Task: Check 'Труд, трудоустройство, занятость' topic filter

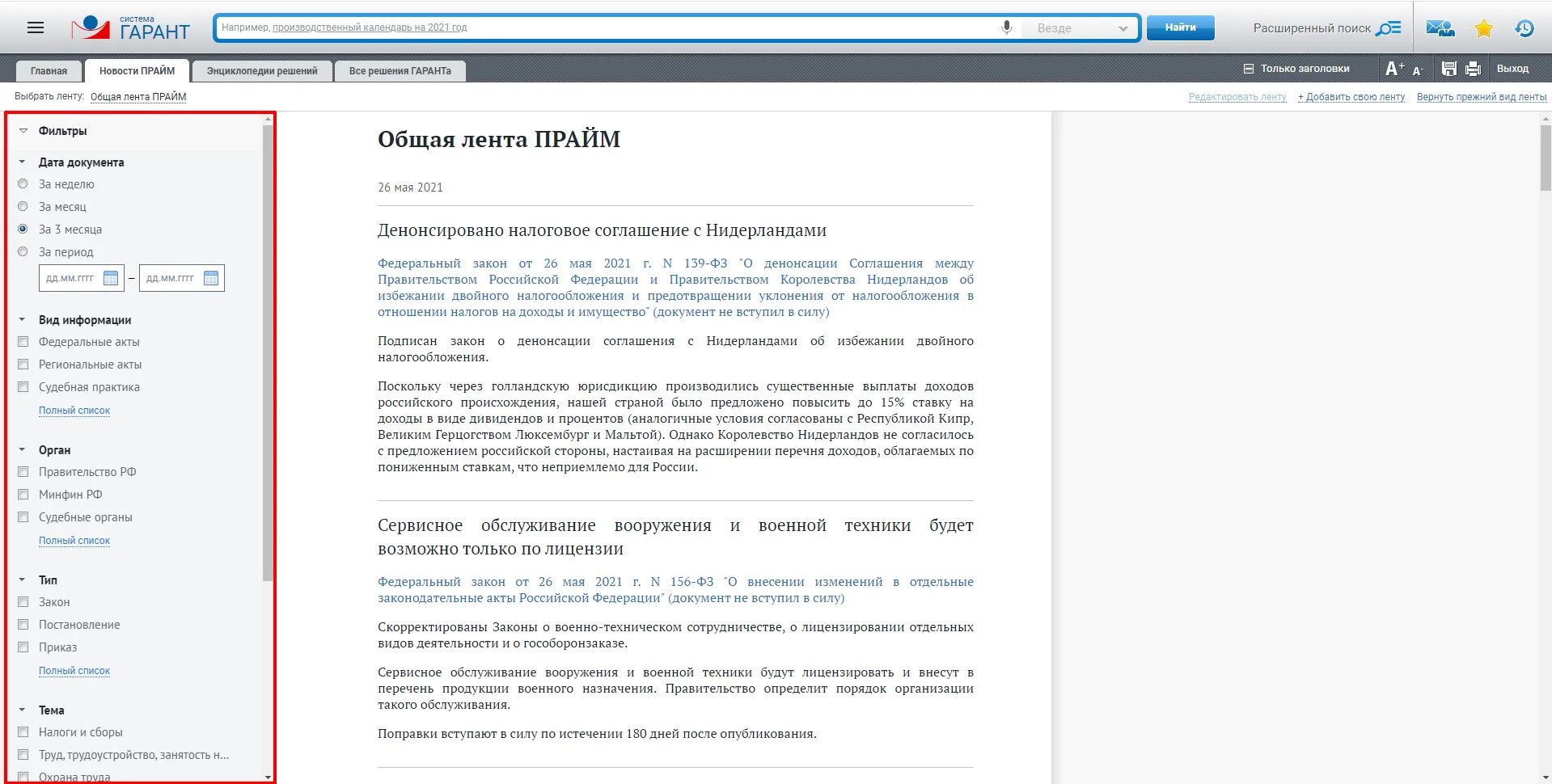Action: [23, 754]
